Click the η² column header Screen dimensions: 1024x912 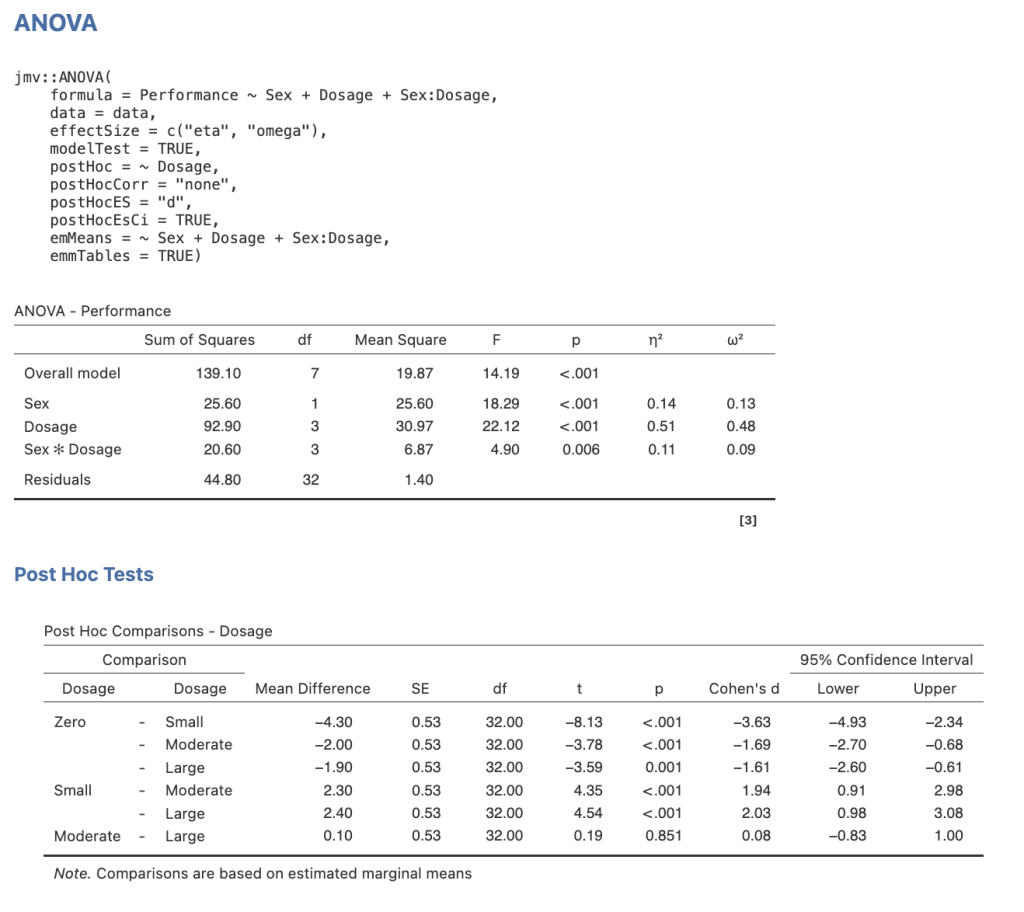point(654,340)
